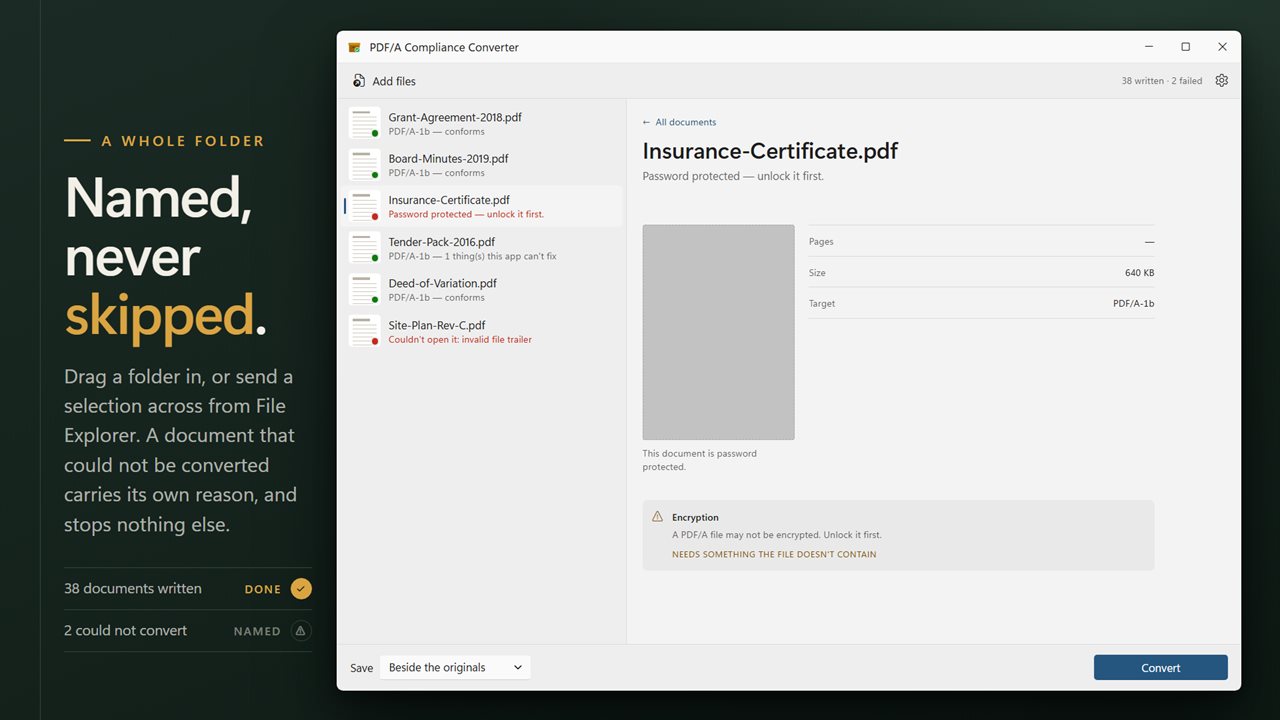Viewport: 1280px width, 720px height.
Task: Go back via the All documents link
Action: pyautogui.click(x=679, y=122)
